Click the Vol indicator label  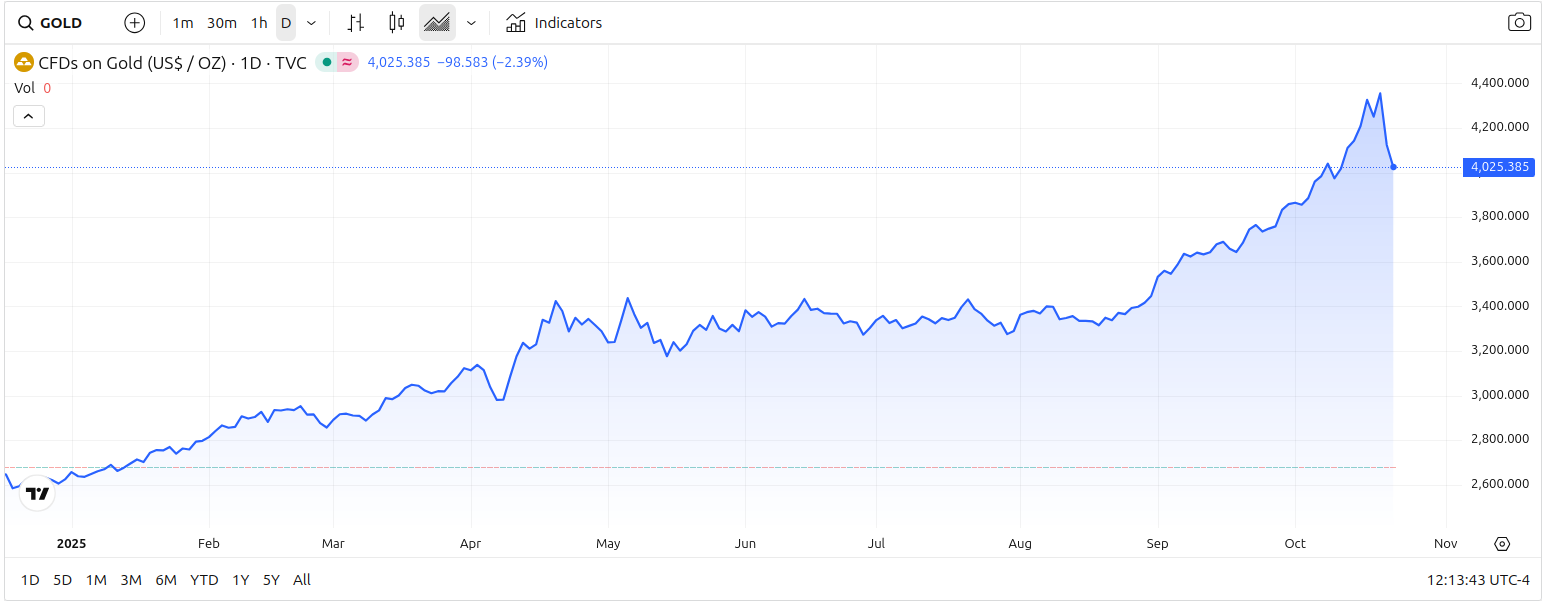click(24, 88)
